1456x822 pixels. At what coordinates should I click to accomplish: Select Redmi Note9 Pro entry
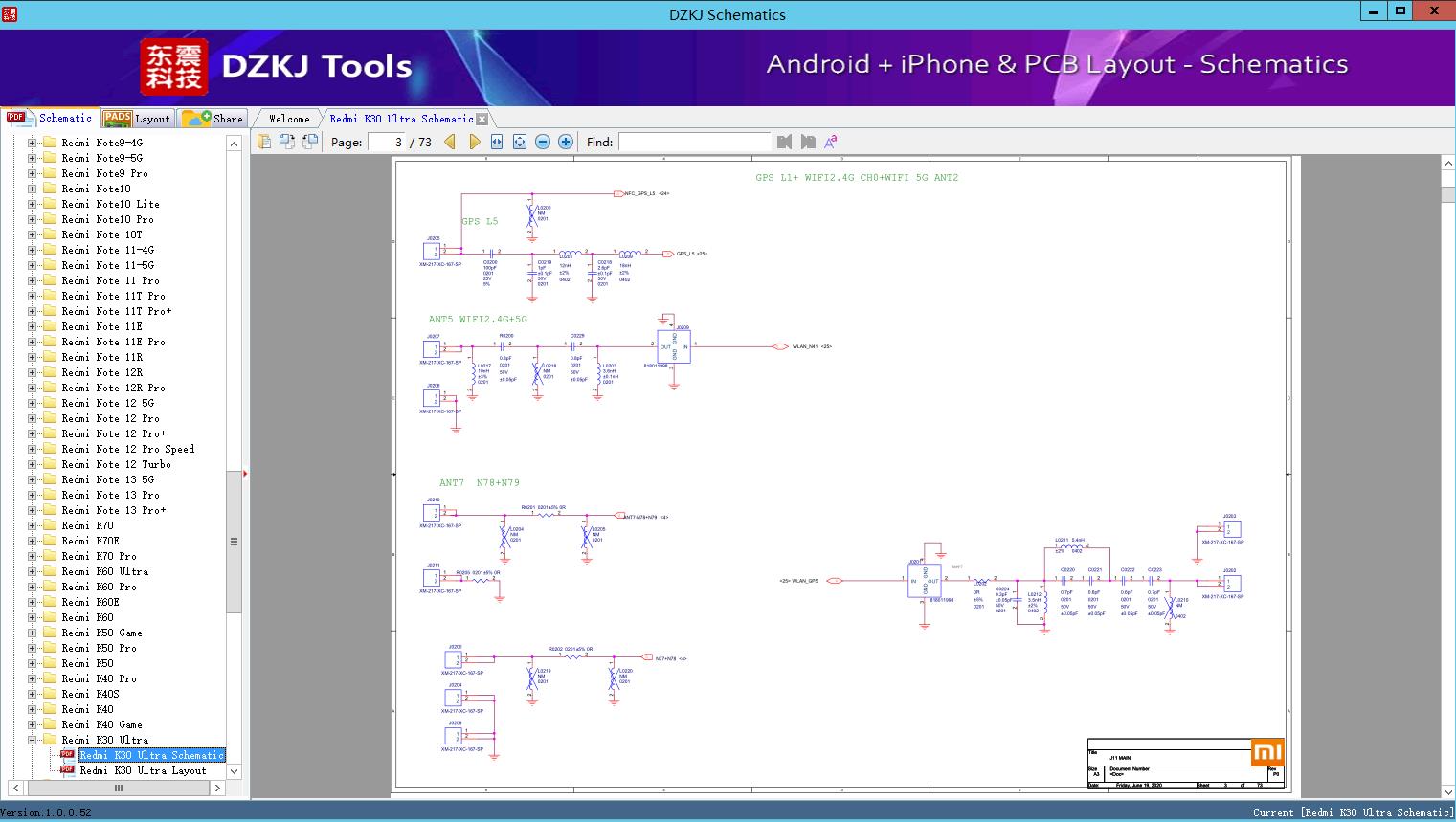104,173
